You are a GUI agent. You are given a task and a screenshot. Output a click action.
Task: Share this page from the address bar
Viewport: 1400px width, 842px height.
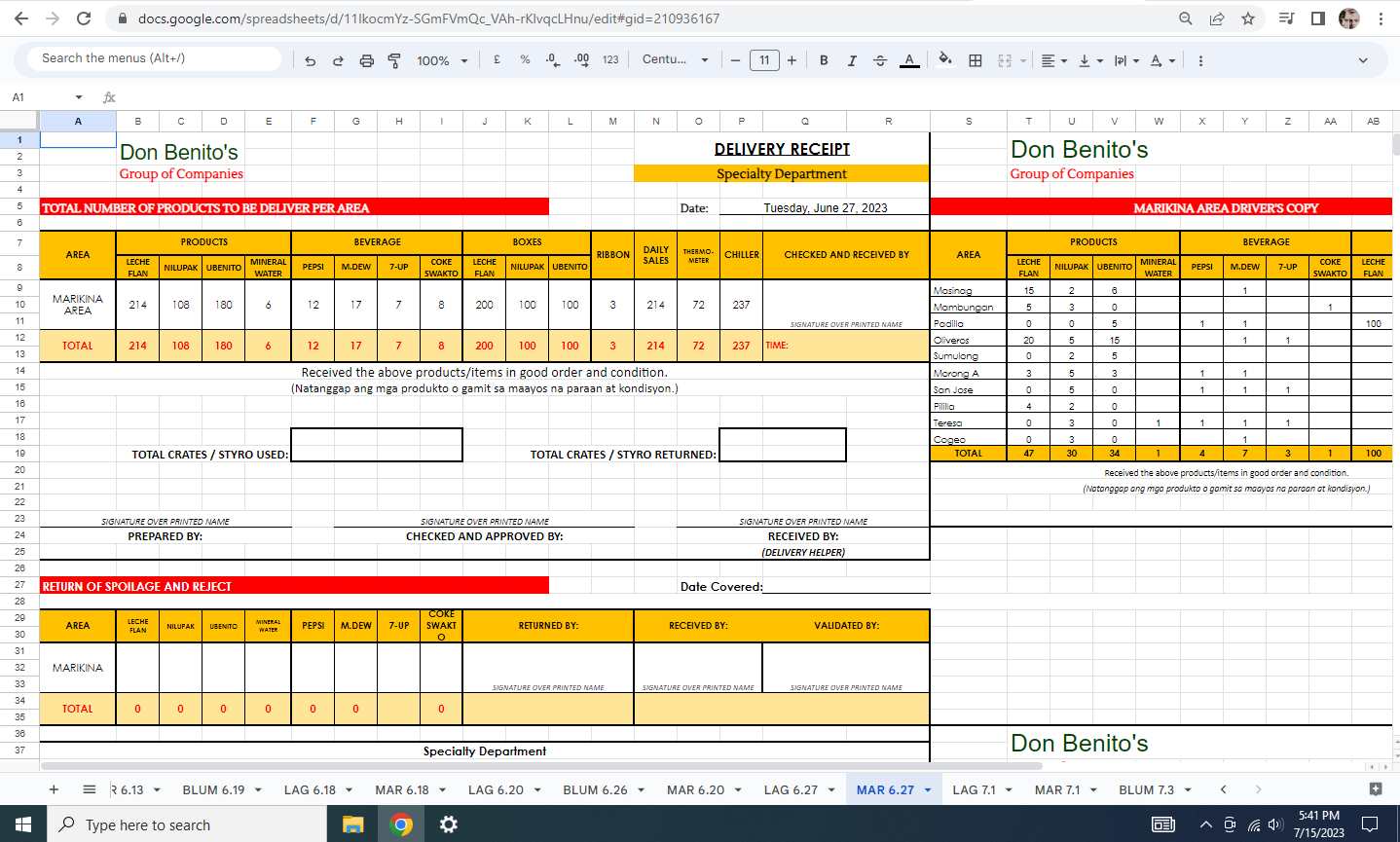[x=1217, y=18]
